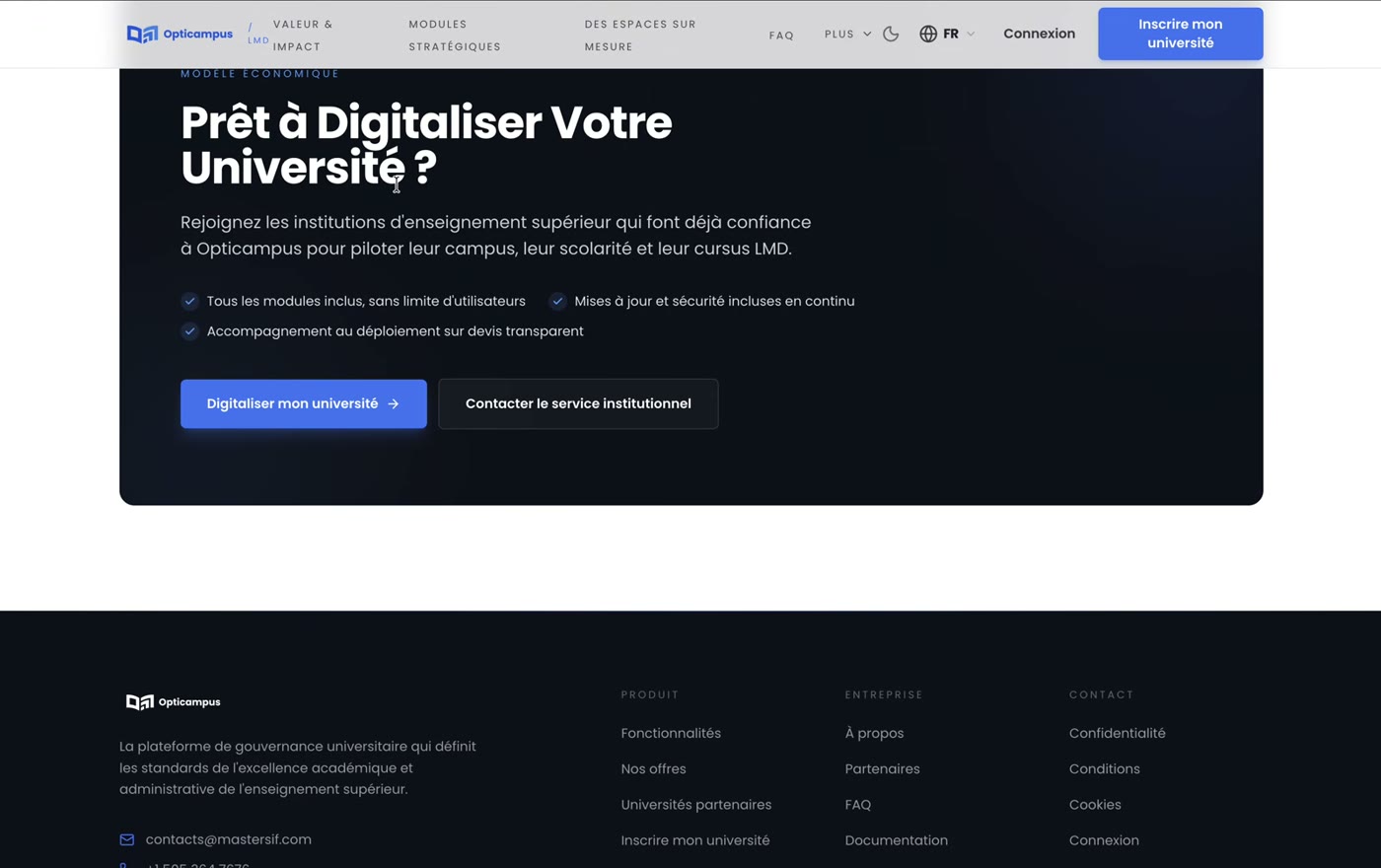Click the CONTACT footer column heading

1102,694
